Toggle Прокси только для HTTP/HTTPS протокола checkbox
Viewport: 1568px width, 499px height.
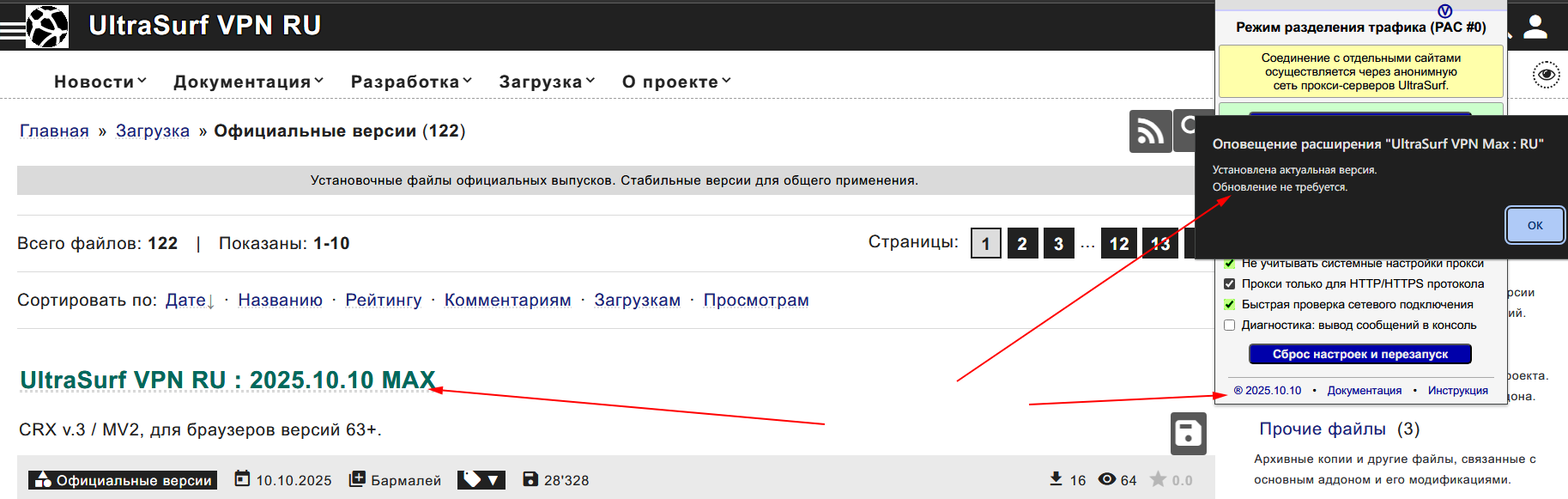1230,283
